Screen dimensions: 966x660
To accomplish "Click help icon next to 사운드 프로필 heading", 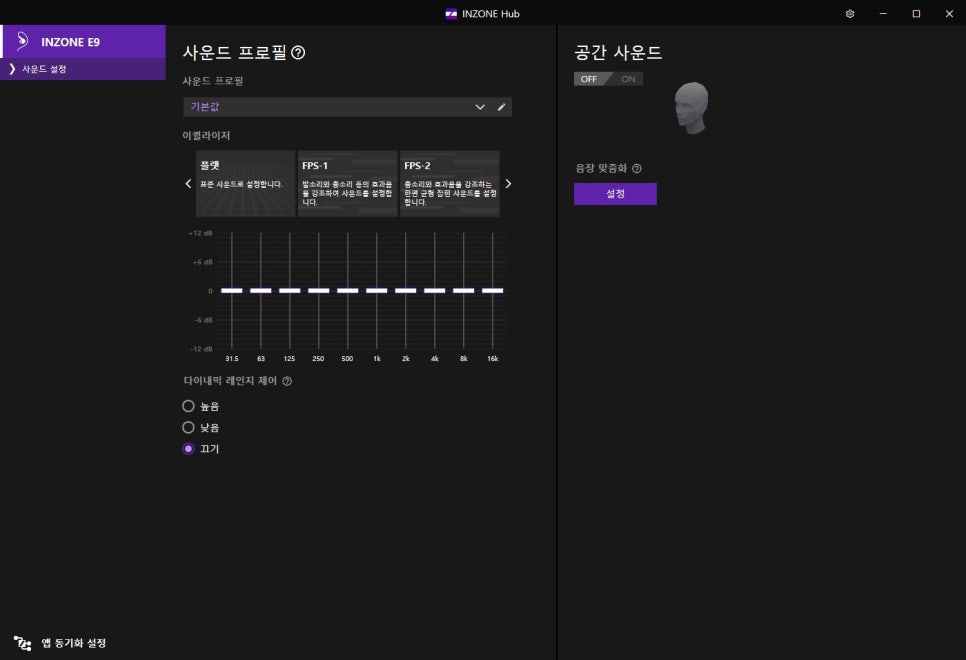I will [x=298, y=53].
